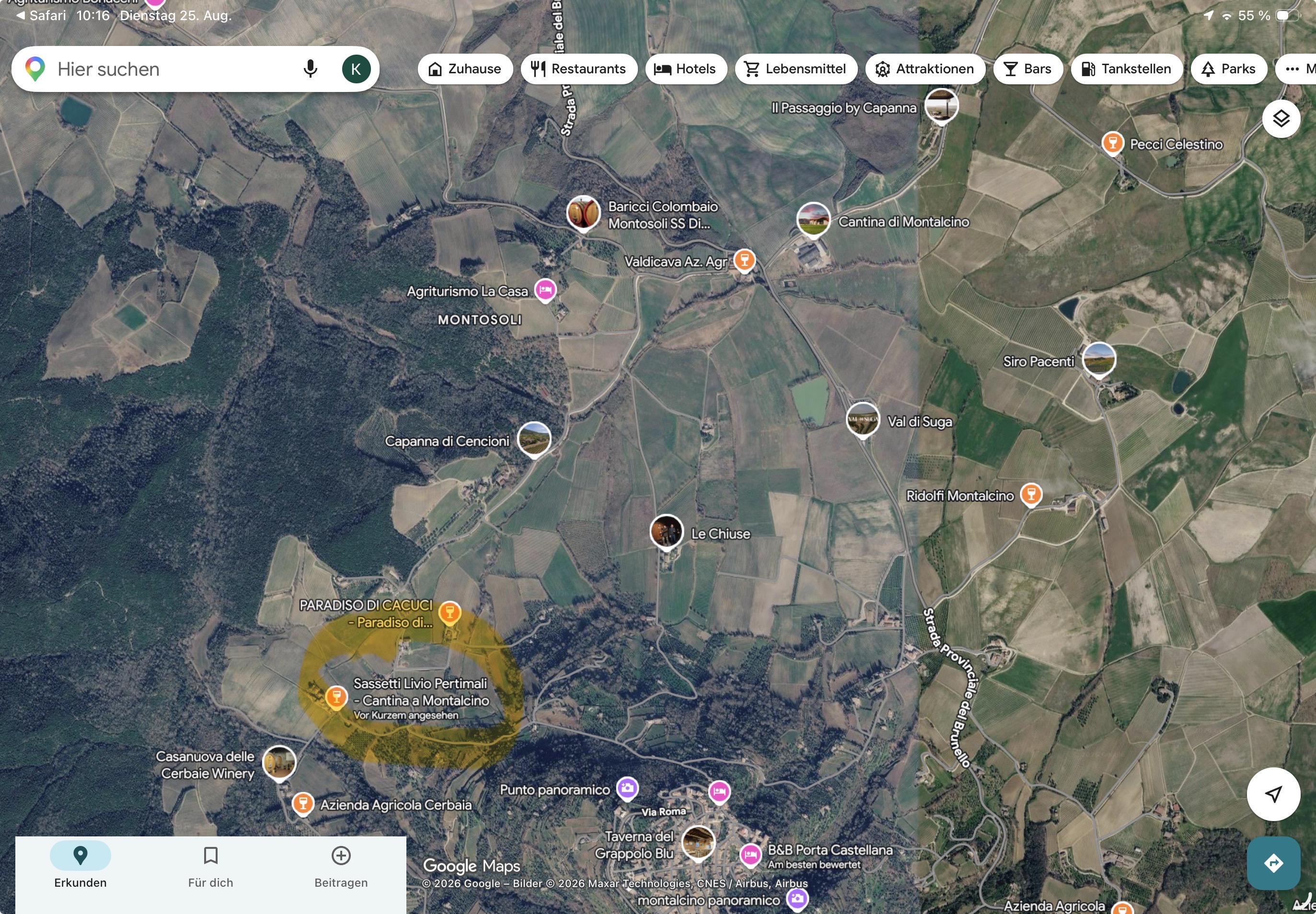Screen dimensions: 1316x914
Task: Tap the Capanna di Cencioni label
Action: click(x=447, y=442)
